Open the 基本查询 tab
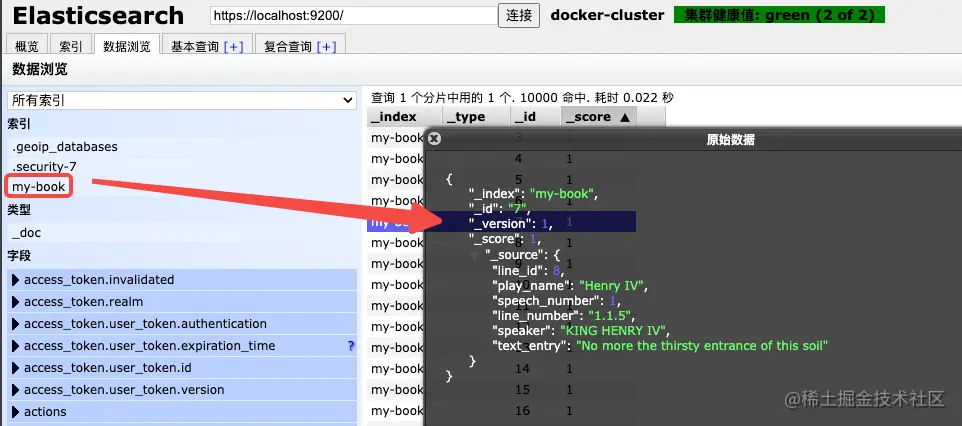962x426 pixels. 194,47
